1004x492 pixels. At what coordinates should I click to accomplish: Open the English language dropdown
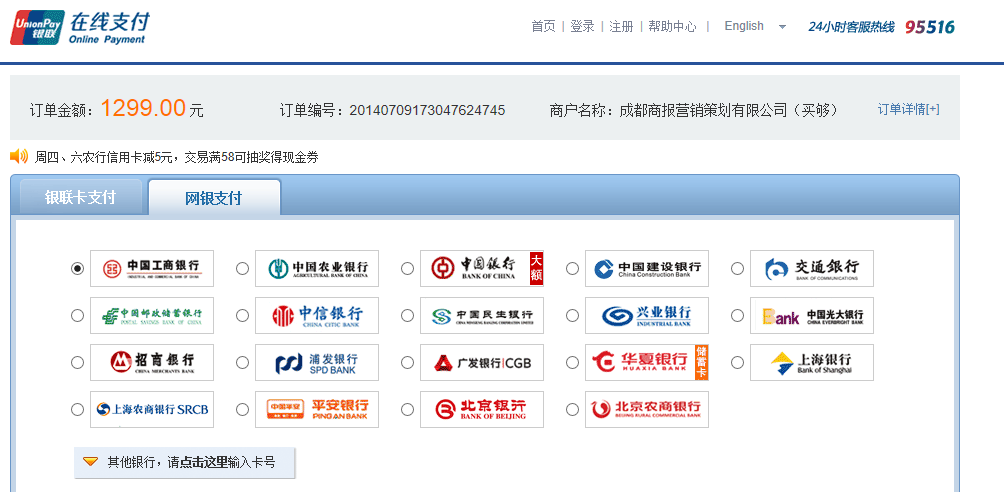(x=755, y=26)
